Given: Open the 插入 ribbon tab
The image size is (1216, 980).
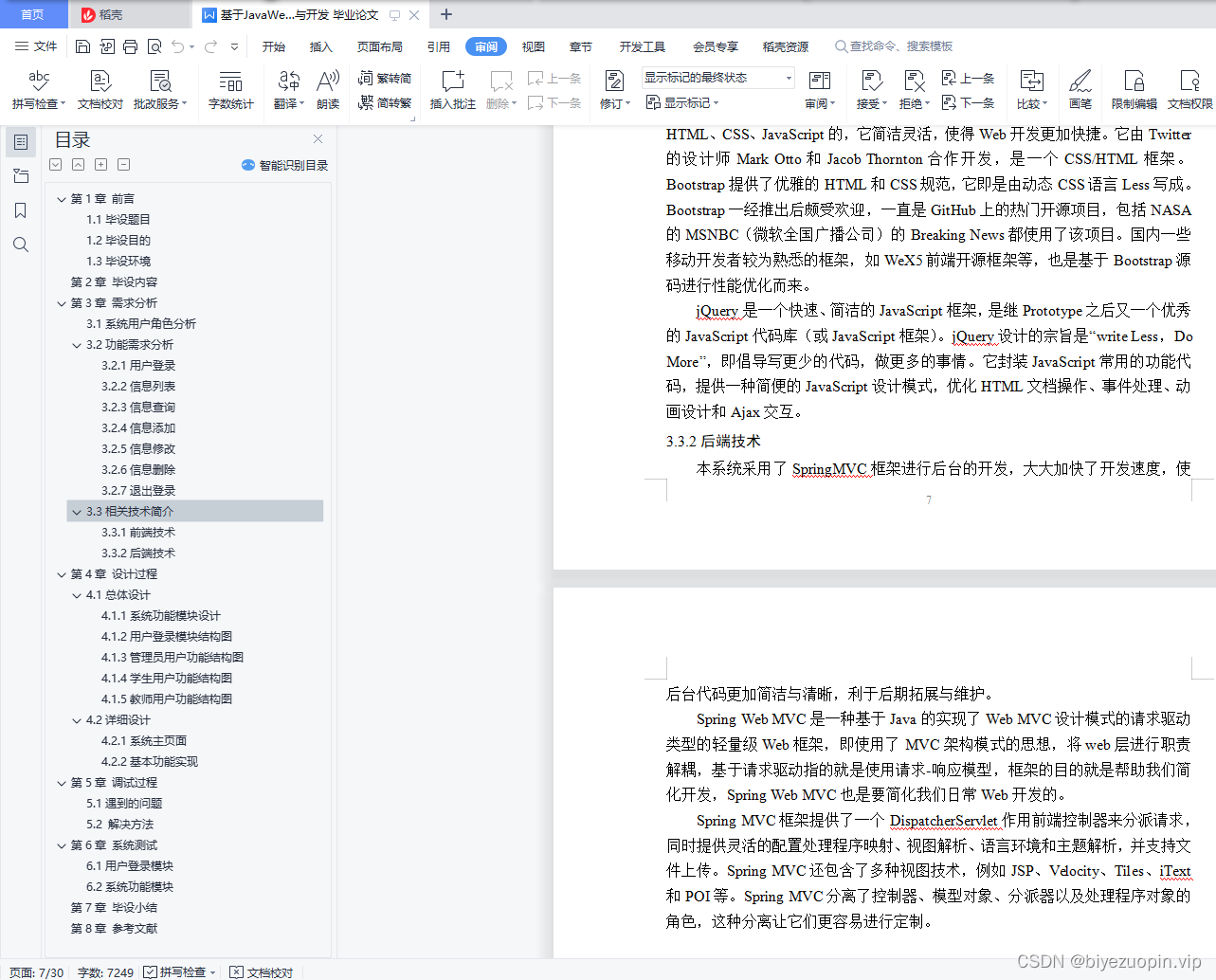Looking at the screenshot, I should point(321,46).
